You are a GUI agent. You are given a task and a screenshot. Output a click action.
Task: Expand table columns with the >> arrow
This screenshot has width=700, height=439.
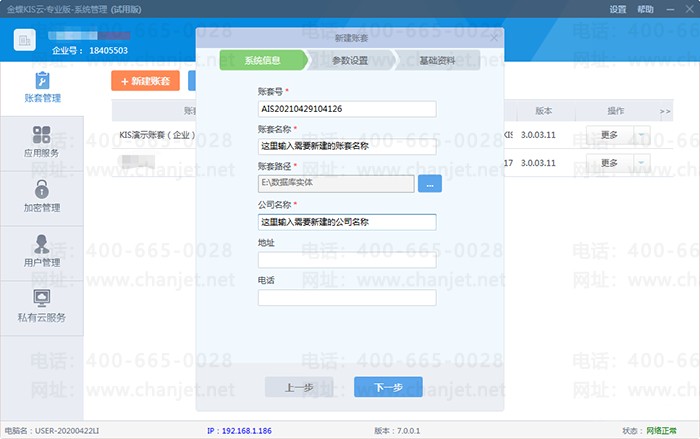point(665,111)
